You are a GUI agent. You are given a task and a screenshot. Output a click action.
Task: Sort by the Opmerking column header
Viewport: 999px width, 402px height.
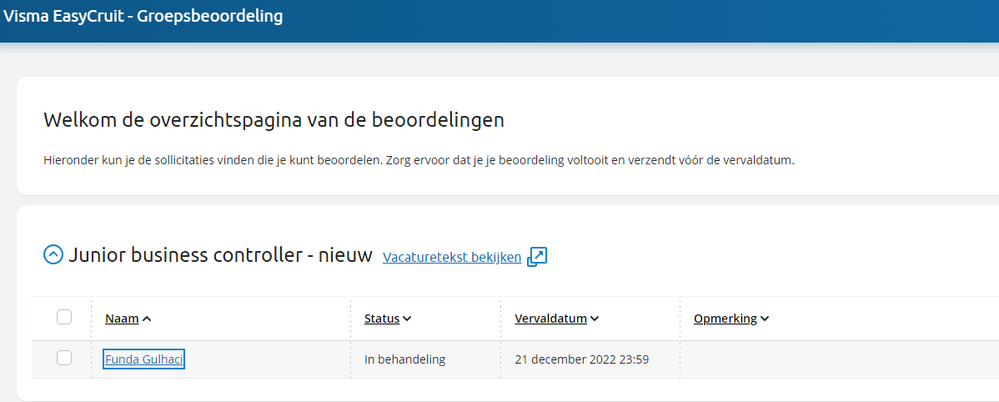click(731, 319)
